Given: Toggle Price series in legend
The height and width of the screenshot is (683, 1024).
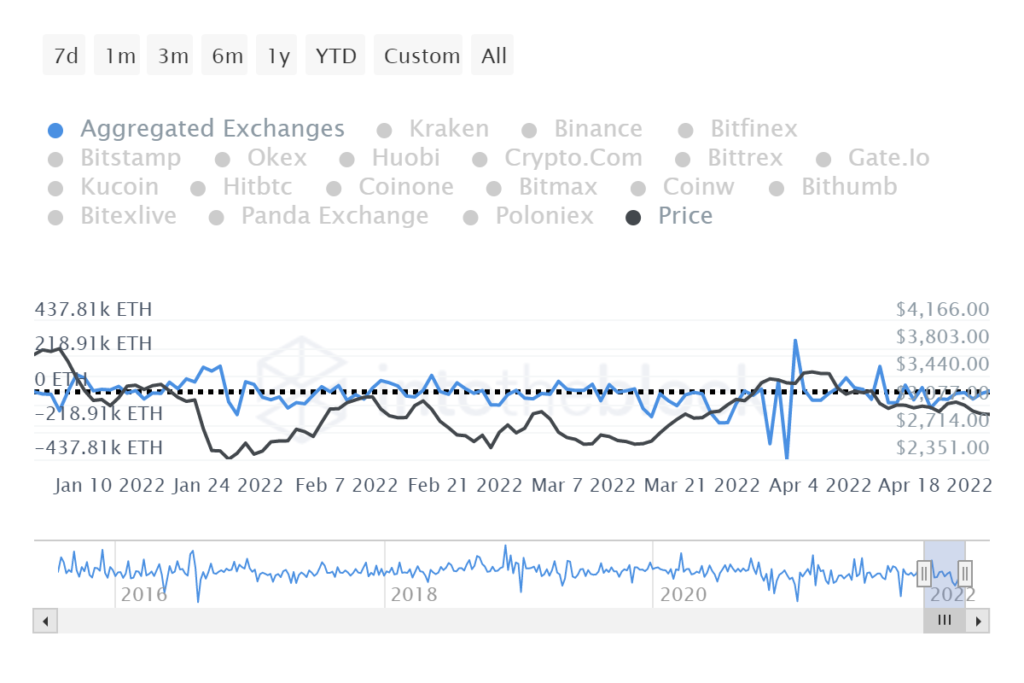Looking at the screenshot, I should click(x=669, y=215).
